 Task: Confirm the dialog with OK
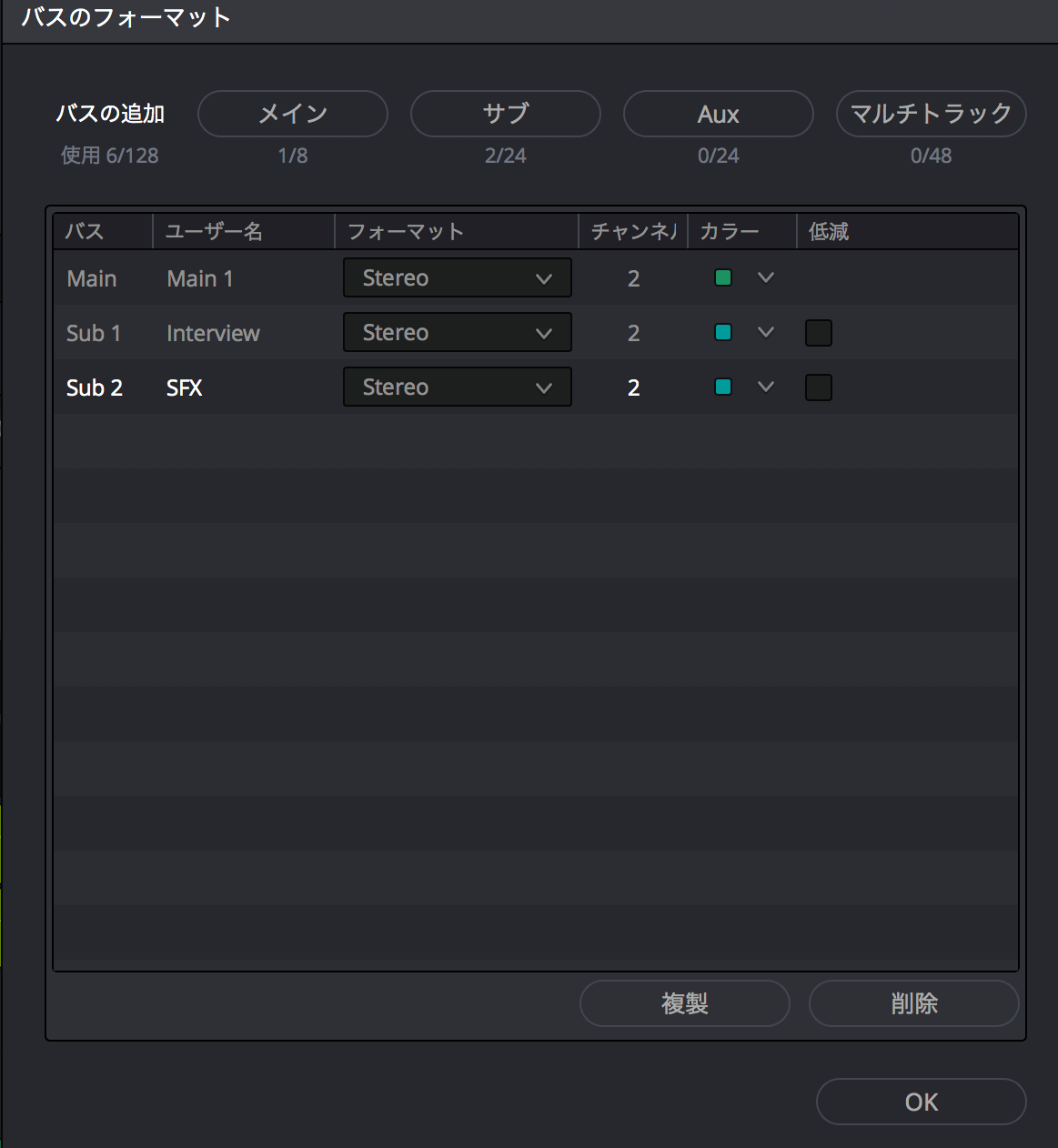(921, 1103)
